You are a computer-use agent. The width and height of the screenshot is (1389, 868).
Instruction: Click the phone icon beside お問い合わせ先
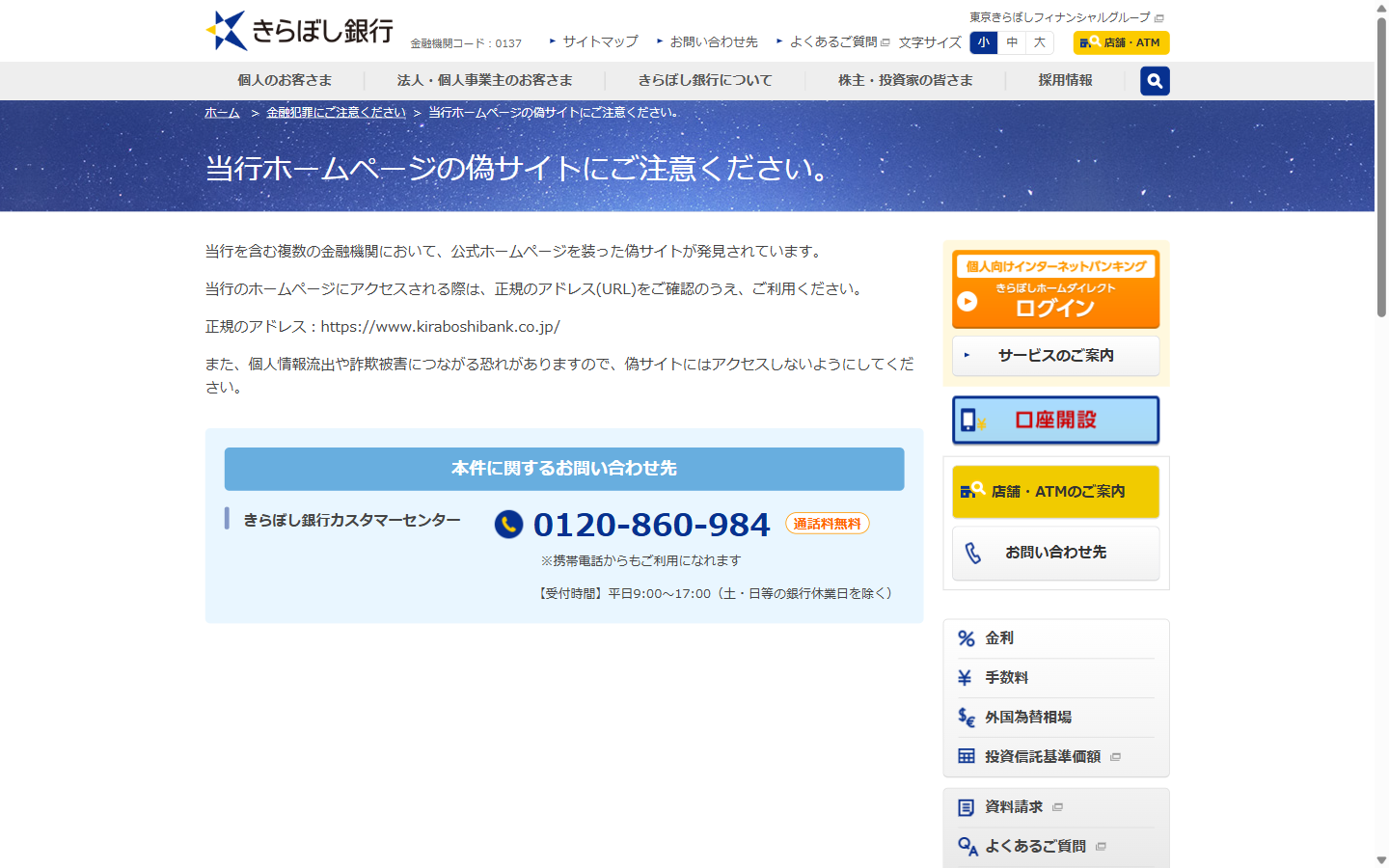click(x=973, y=553)
